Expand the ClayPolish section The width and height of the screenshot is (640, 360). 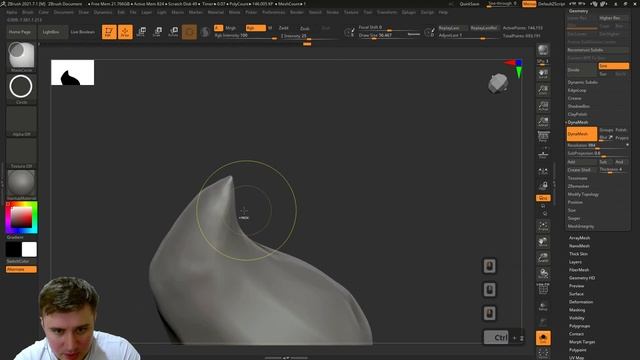click(x=577, y=114)
